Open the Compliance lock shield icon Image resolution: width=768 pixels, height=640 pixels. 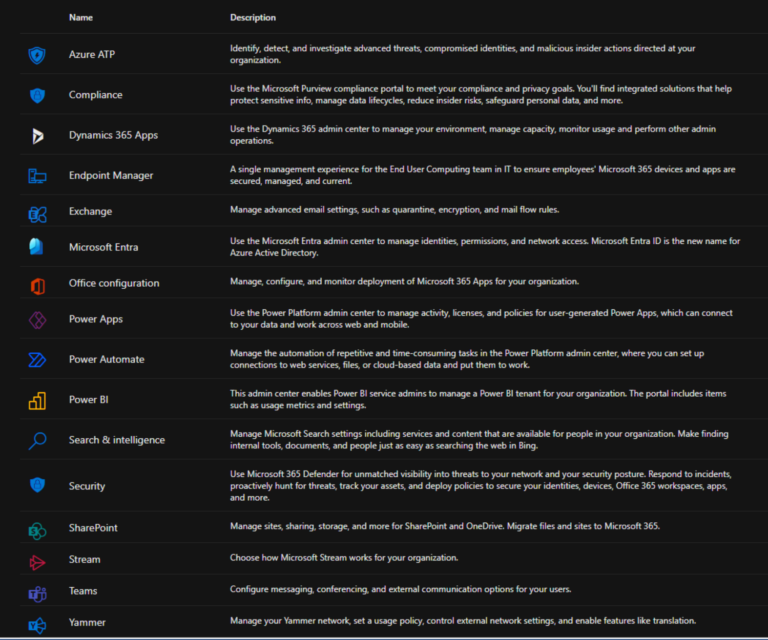(37, 95)
